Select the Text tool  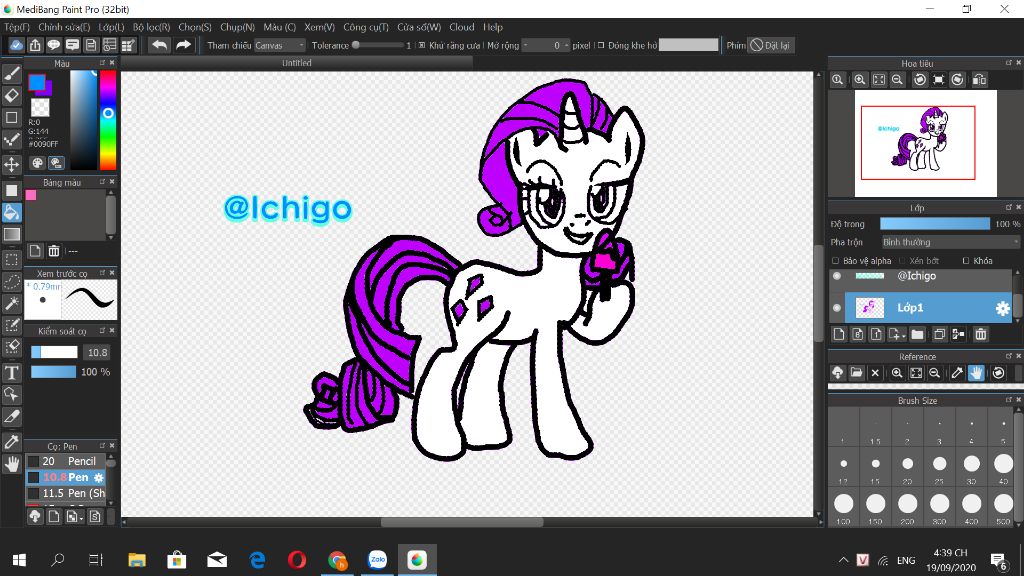[12, 372]
